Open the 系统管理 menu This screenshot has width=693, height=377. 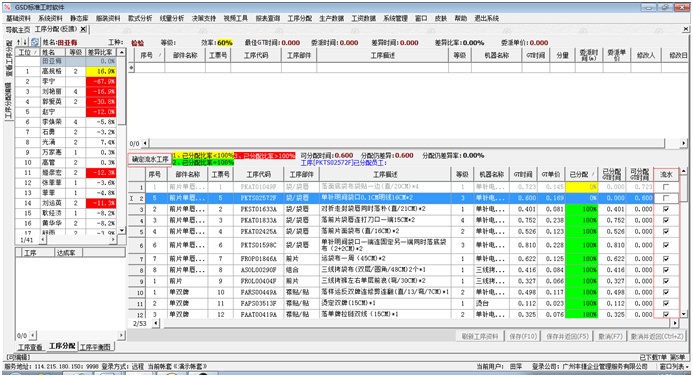(x=395, y=18)
